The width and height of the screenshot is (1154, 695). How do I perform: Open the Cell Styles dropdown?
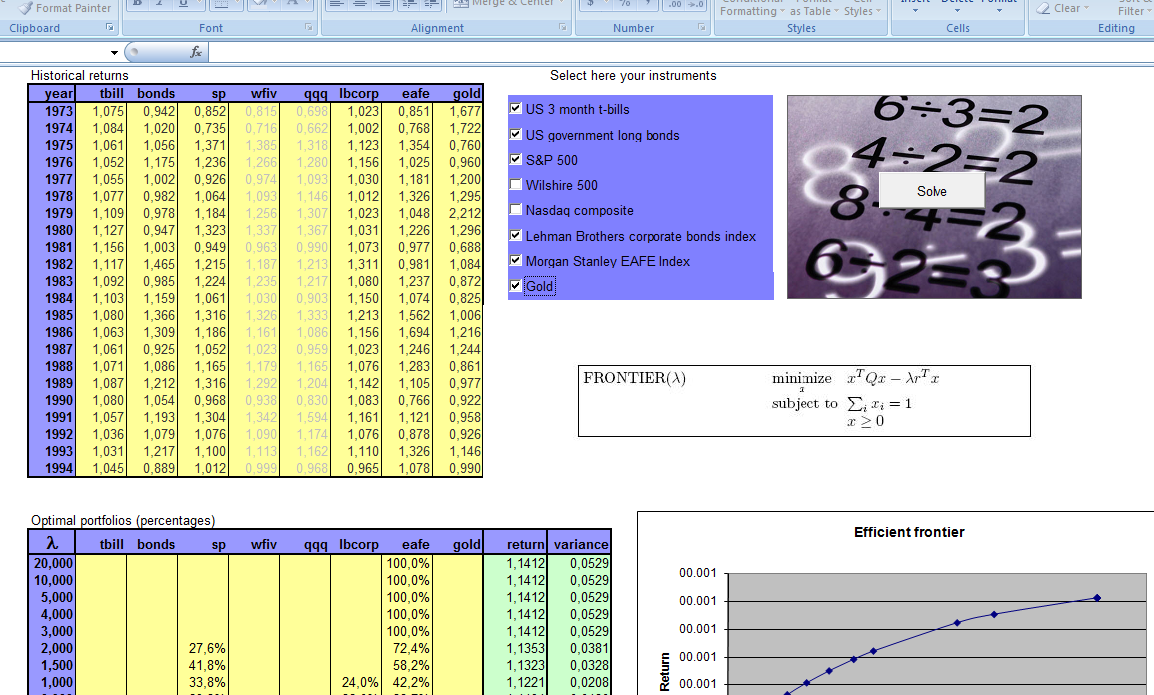pos(862,10)
